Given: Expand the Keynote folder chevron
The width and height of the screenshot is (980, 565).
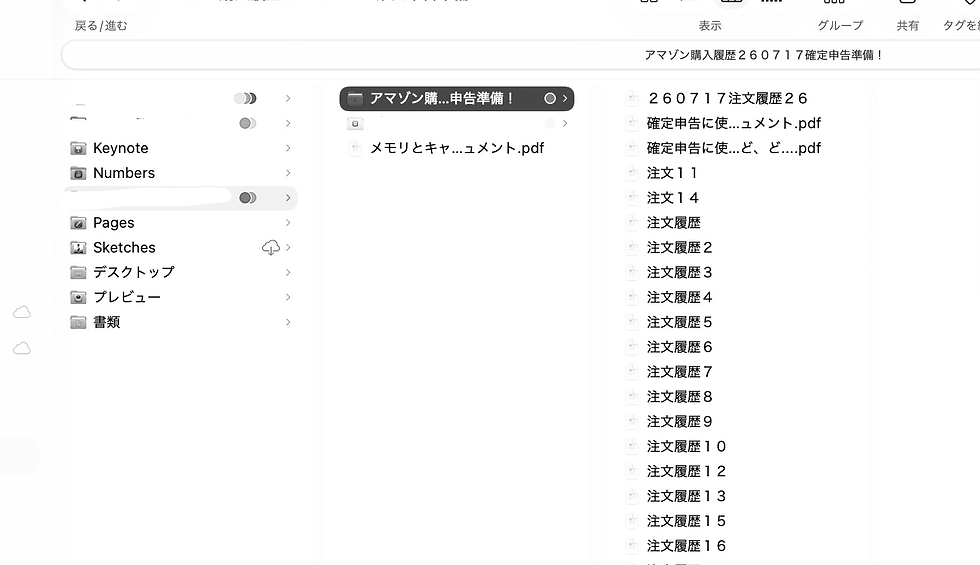Looking at the screenshot, I should 288,148.
